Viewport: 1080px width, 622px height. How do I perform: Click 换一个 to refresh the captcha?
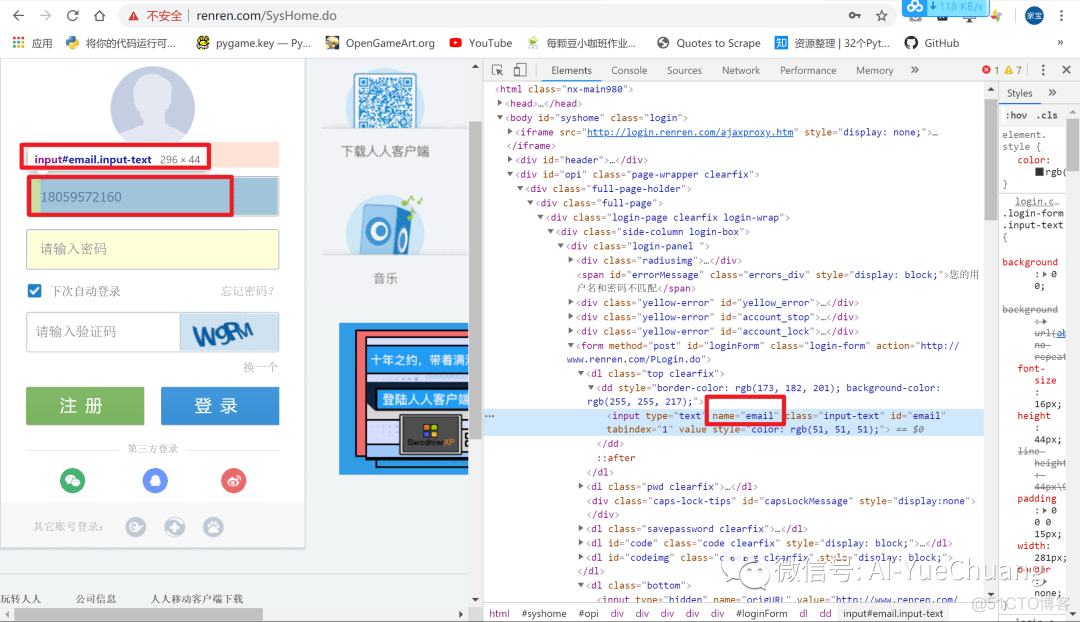pyautogui.click(x=260, y=367)
